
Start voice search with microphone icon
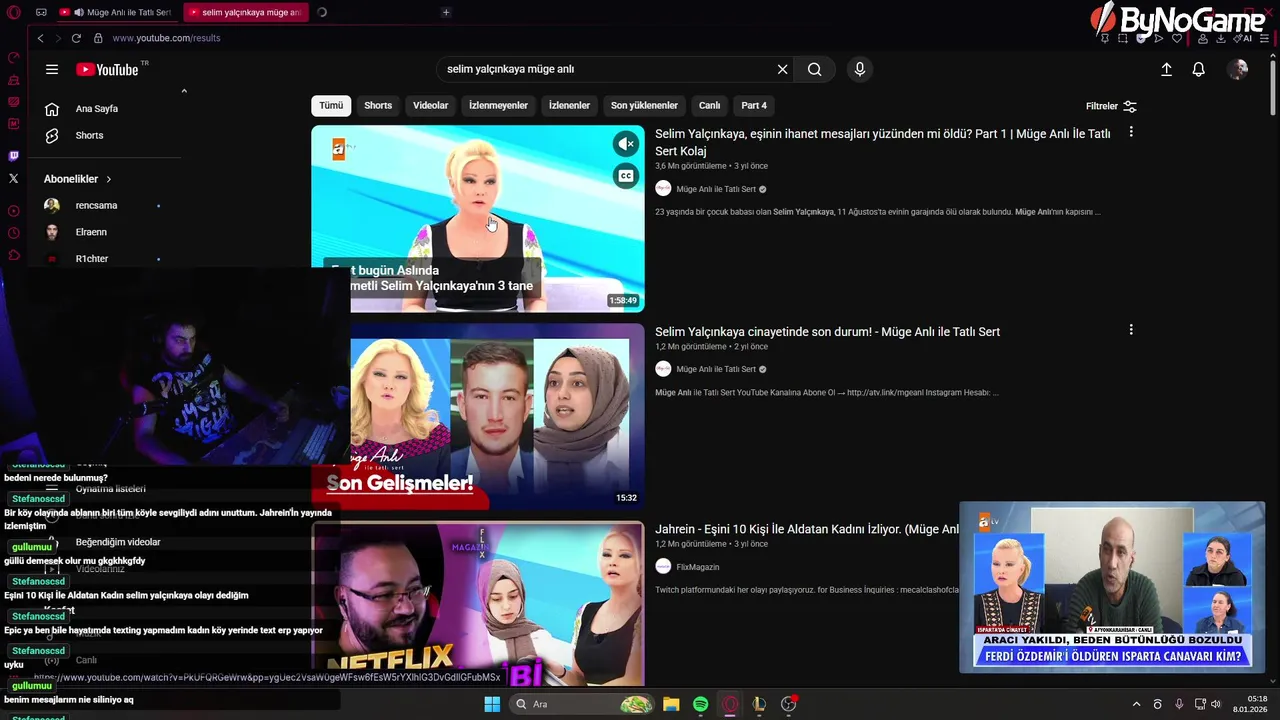click(x=859, y=69)
